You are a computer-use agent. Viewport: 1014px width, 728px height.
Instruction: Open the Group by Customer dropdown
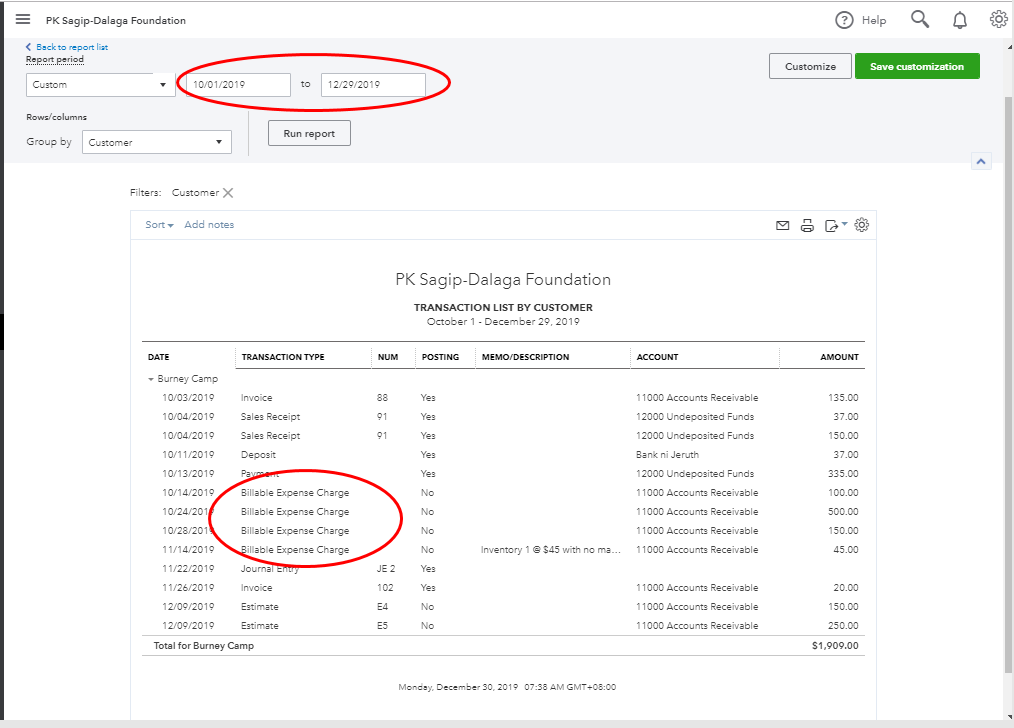pyautogui.click(x=156, y=142)
